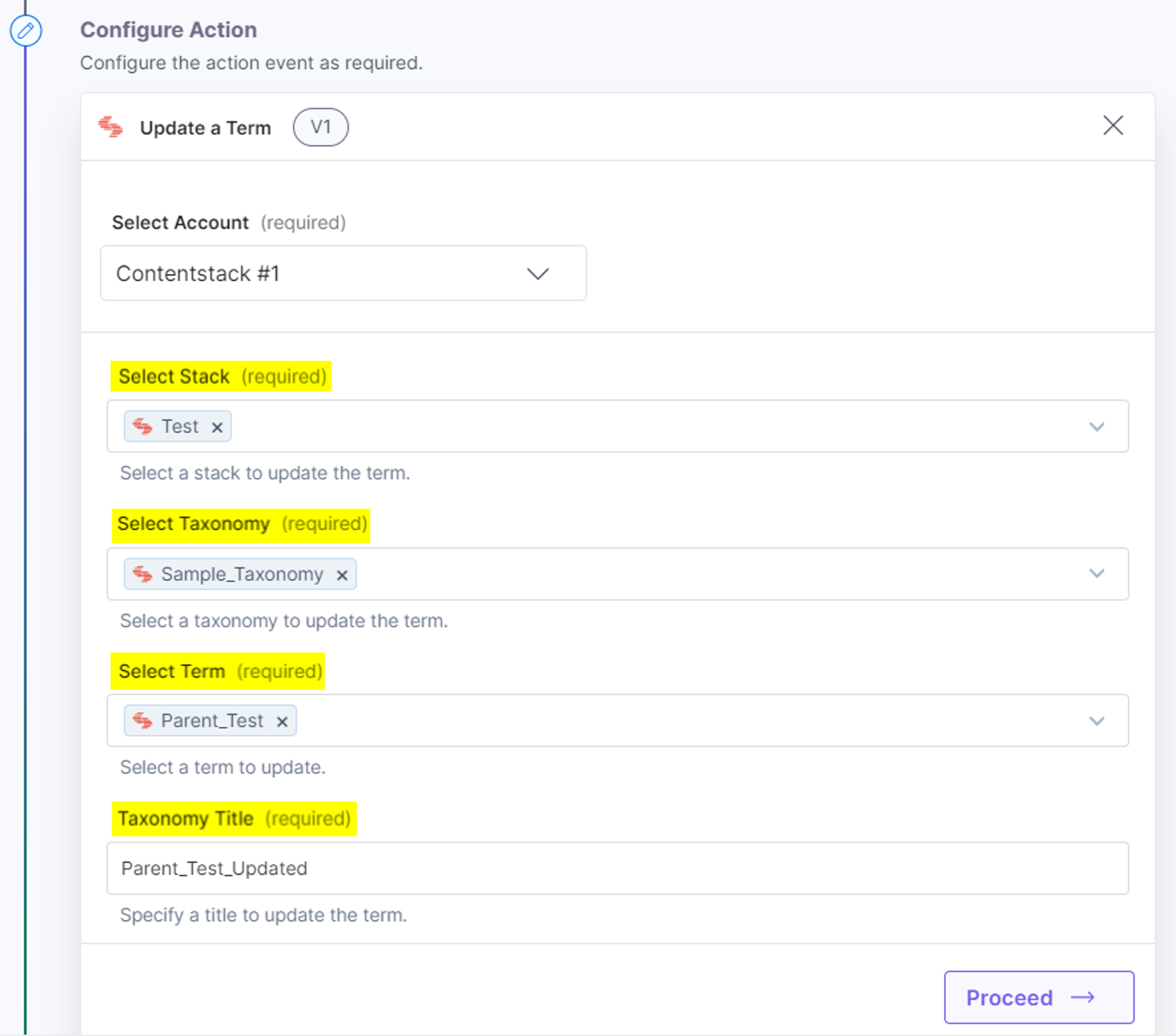1176x1036 pixels.
Task: Open the Select Account dropdown
Action: (344, 273)
